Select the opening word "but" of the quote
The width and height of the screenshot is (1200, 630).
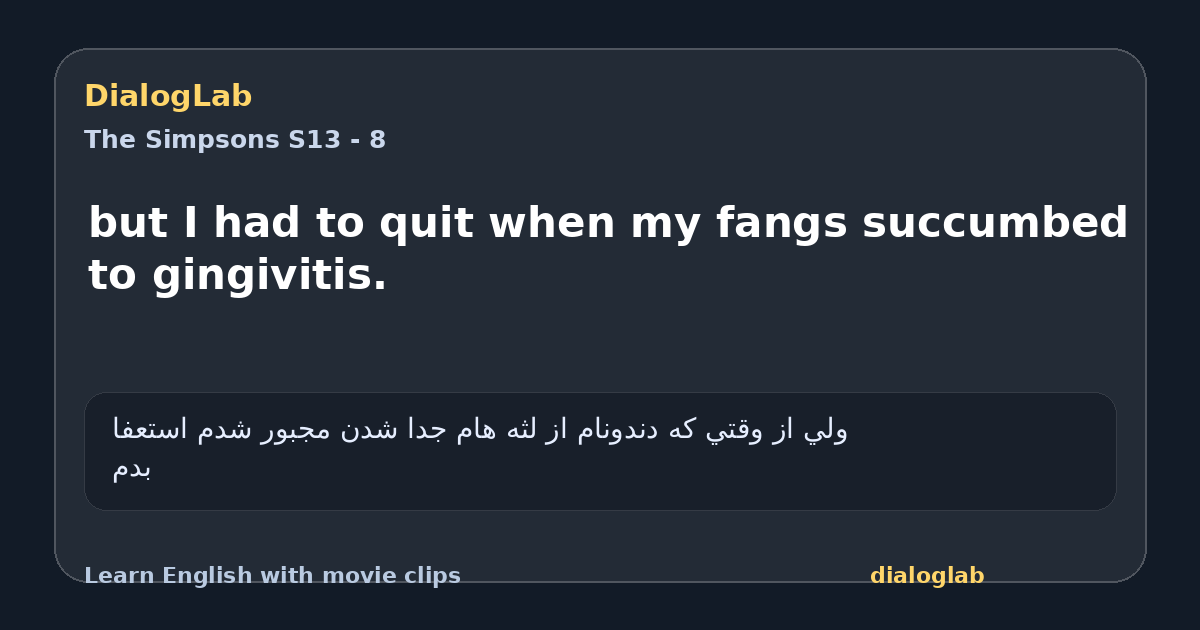[129, 223]
